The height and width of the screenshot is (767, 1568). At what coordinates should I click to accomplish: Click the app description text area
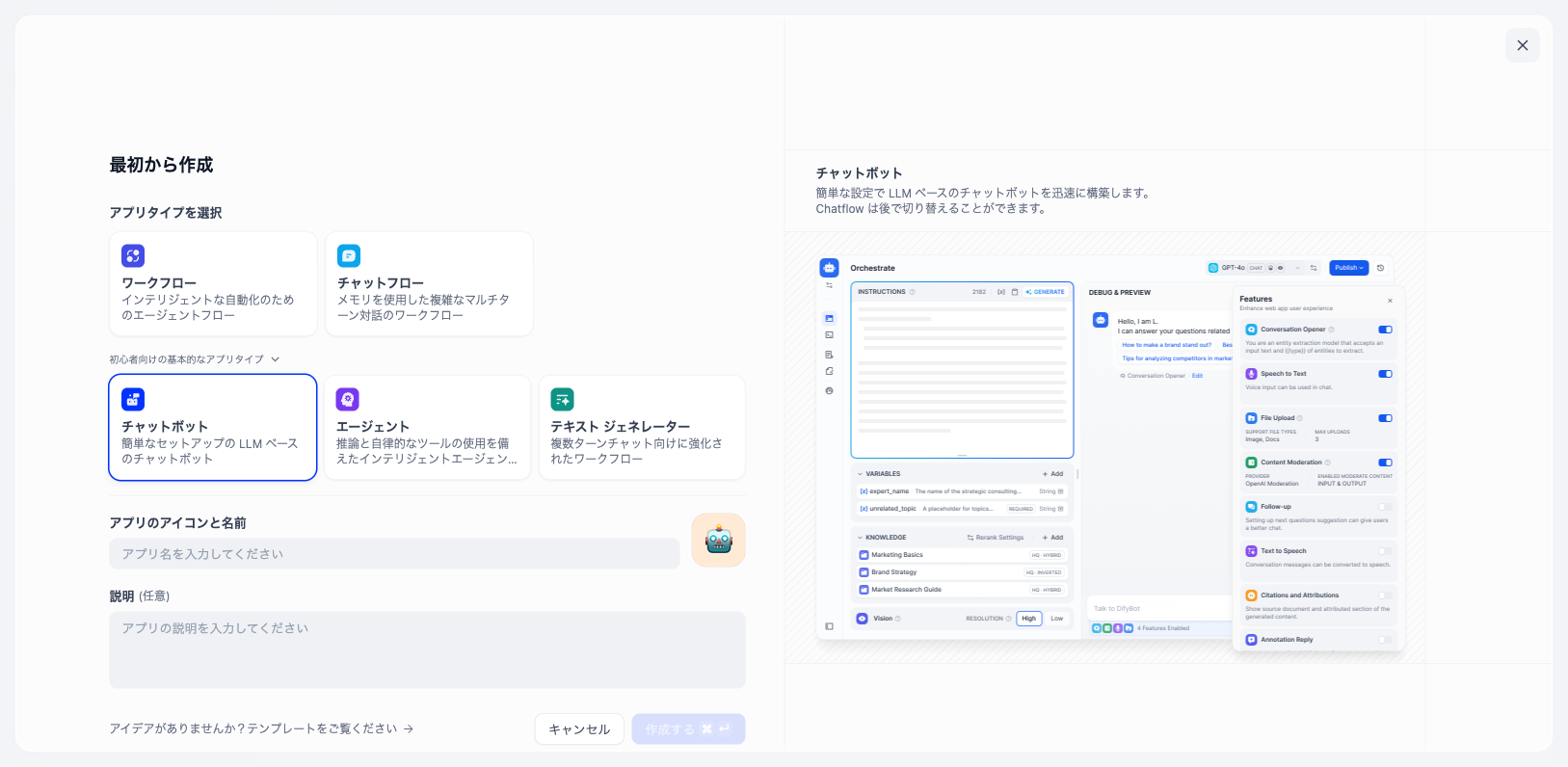427,649
